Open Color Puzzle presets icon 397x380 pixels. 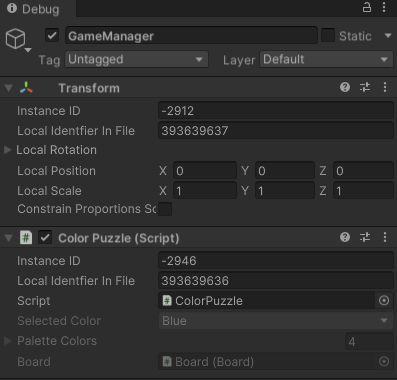[365, 237]
